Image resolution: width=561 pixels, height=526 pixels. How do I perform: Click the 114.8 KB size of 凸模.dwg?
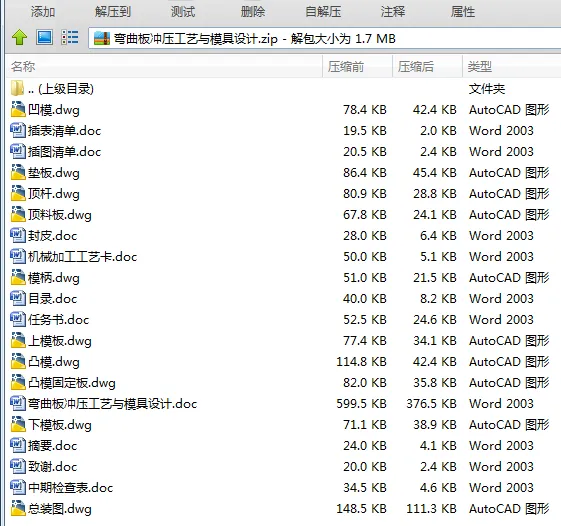pos(361,362)
